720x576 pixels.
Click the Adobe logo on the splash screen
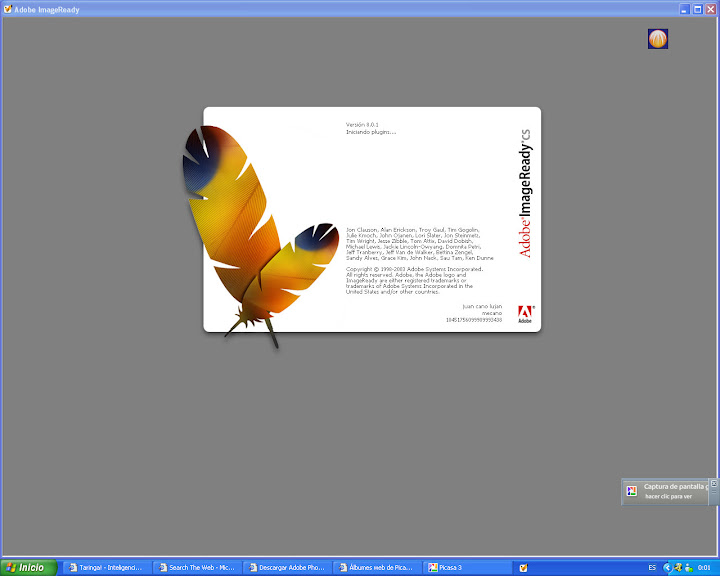(x=525, y=314)
